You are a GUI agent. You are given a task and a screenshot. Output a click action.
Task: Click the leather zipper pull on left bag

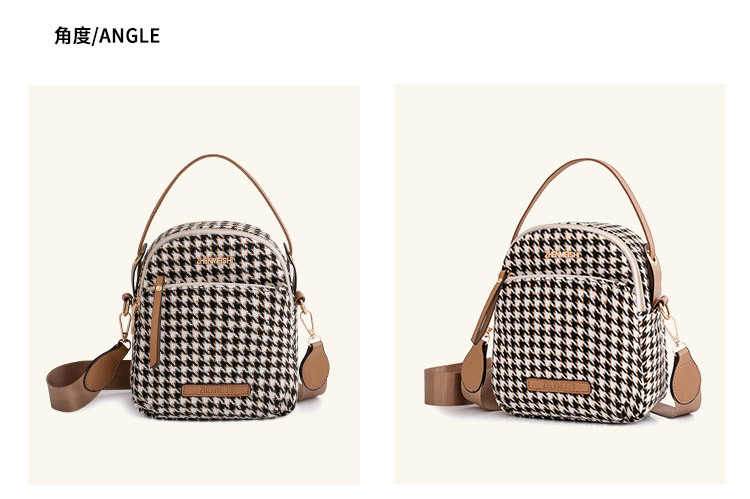tap(156, 321)
